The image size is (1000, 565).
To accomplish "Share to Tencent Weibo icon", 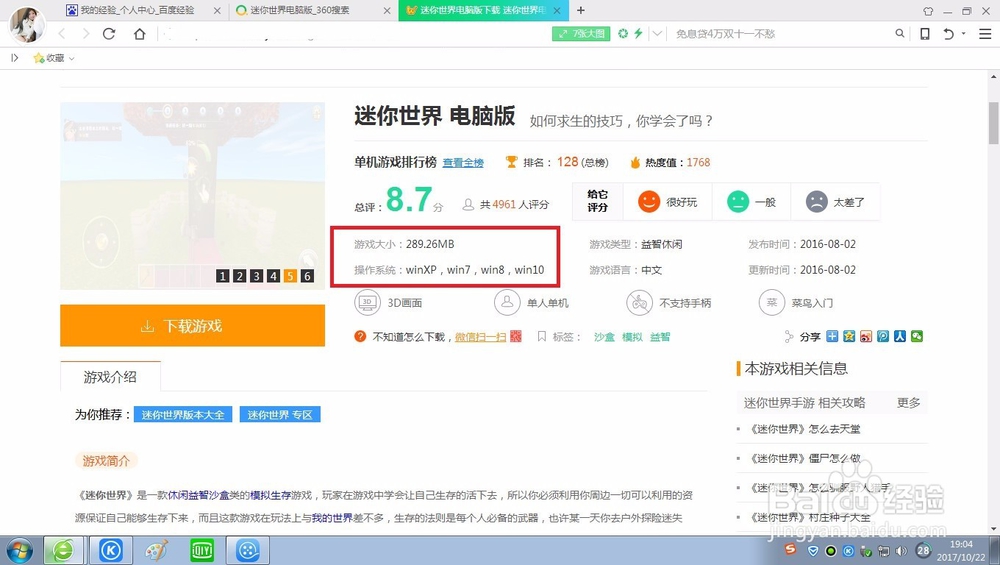I will (x=883, y=336).
